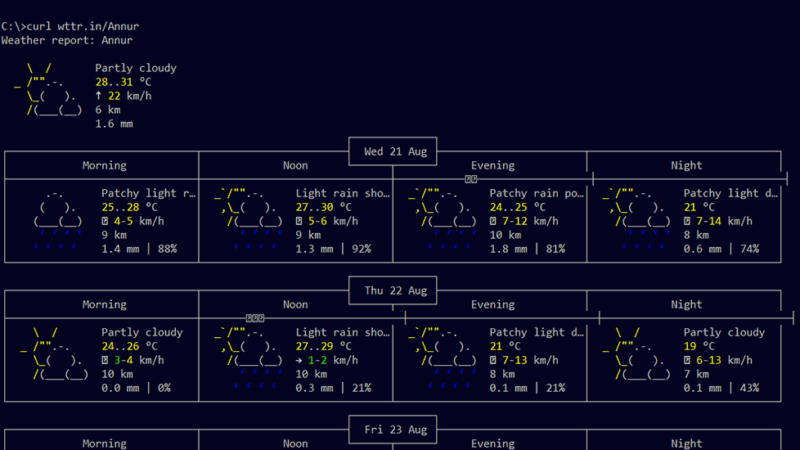Click Thursday night 'Partly cloudy' text
The image size is (800, 450).
(724, 332)
